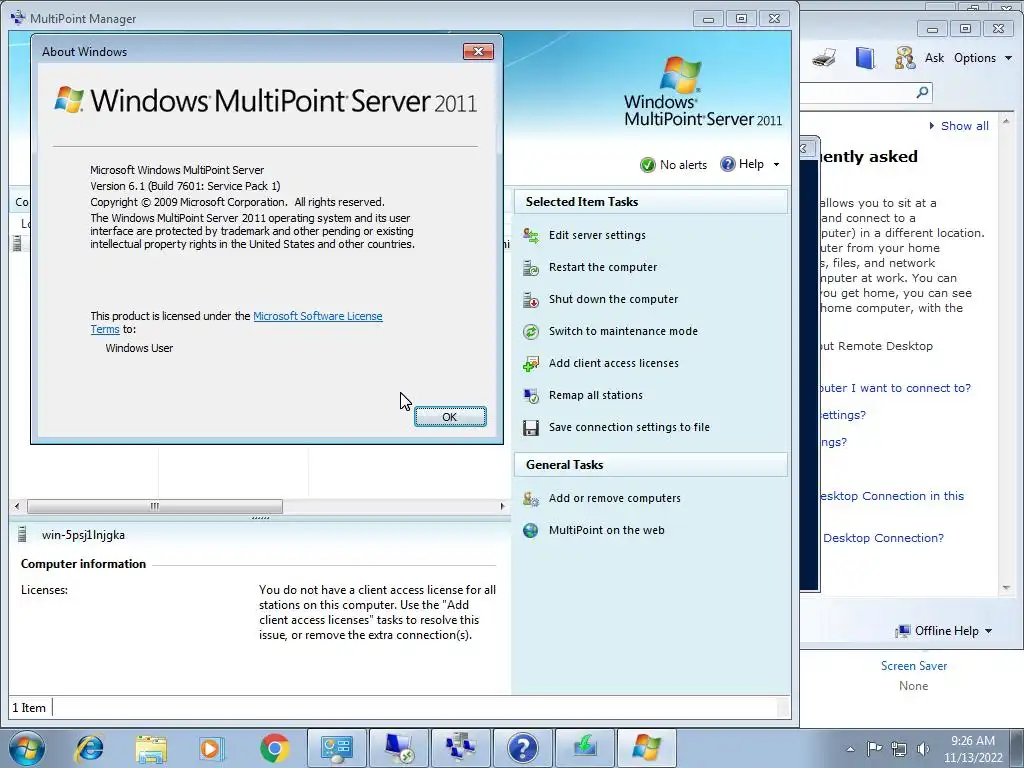Click the blue book icon in Help window

pos(865,58)
